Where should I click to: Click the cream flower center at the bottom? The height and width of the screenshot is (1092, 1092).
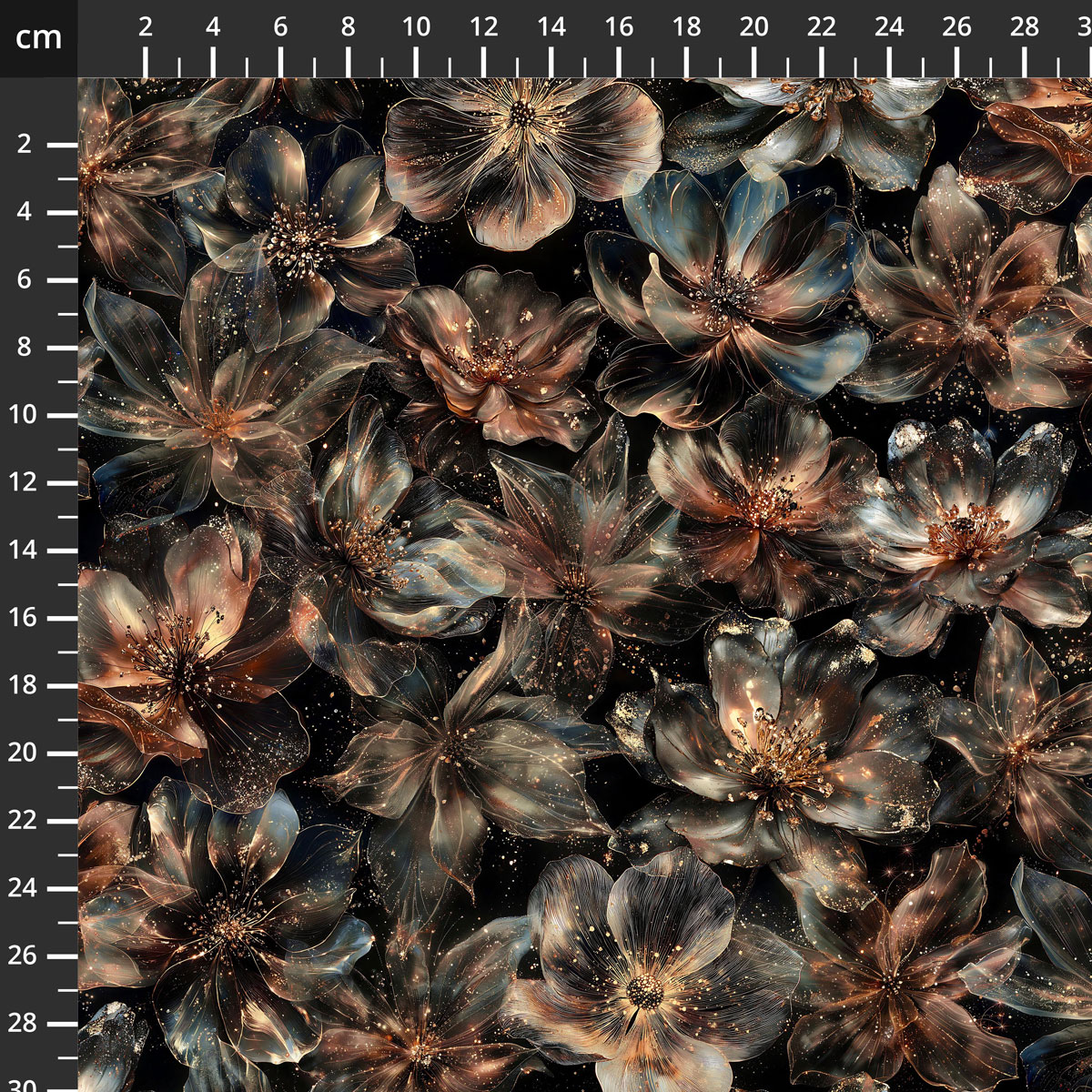(x=645, y=990)
